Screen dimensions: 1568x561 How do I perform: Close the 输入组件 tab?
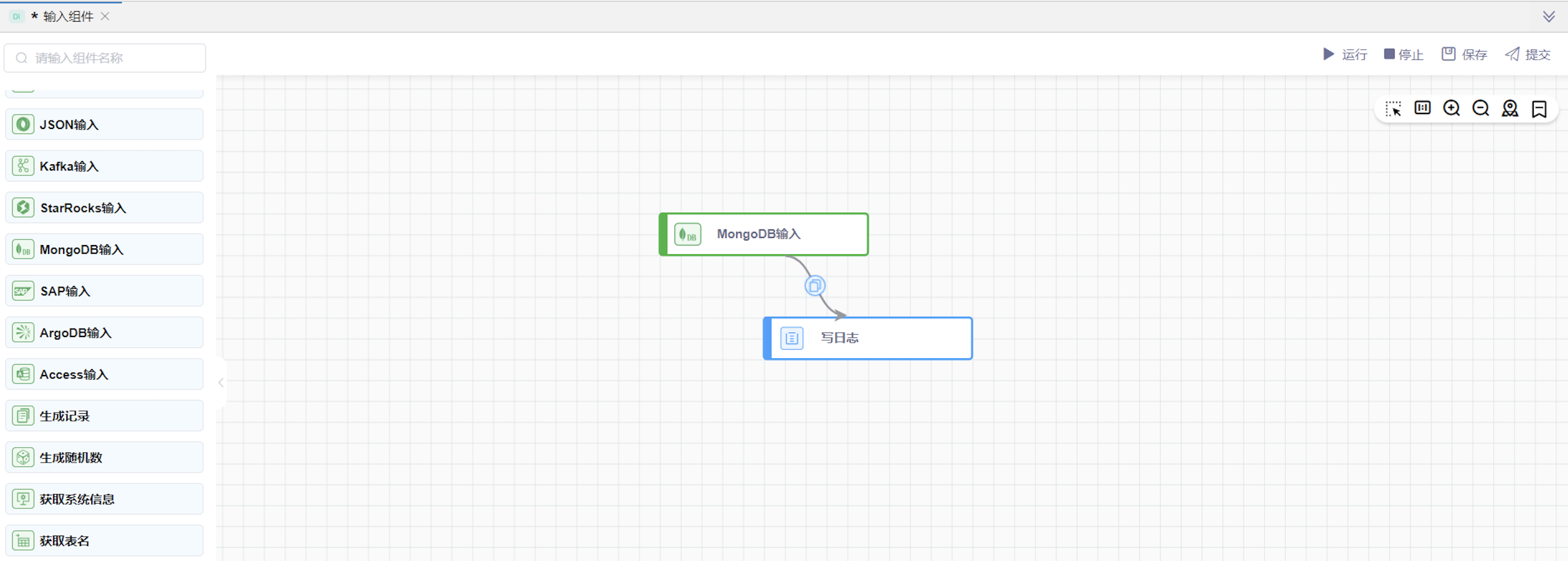(105, 17)
